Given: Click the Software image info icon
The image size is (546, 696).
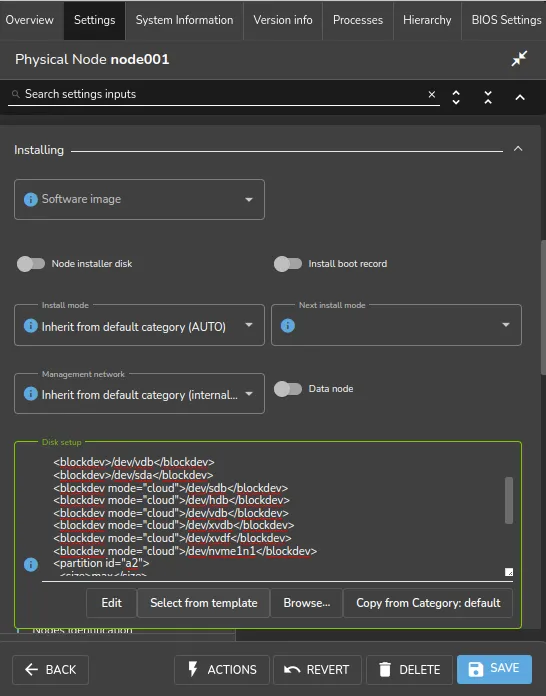Looking at the screenshot, I should [31, 199].
